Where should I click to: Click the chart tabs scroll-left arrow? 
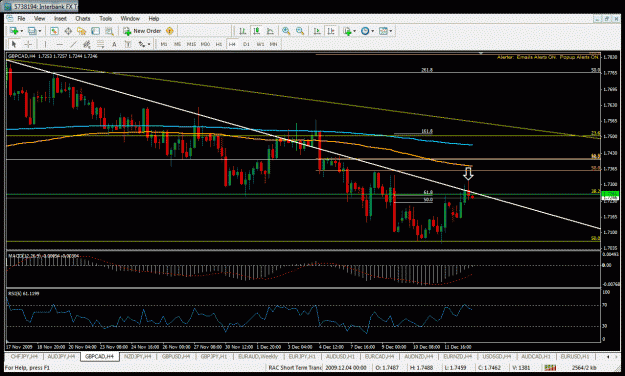(x=608, y=356)
